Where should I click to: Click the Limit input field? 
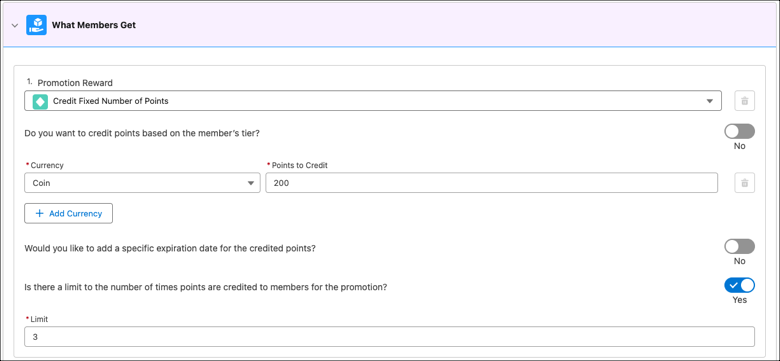(x=390, y=337)
